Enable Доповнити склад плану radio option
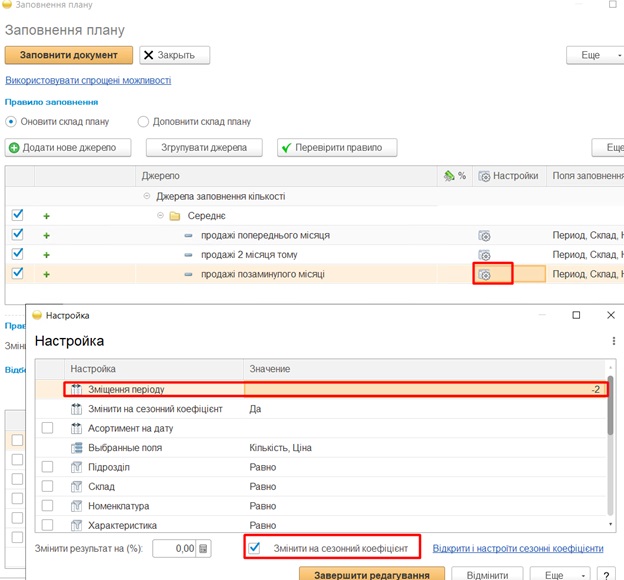The image size is (624, 580). pos(144,122)
